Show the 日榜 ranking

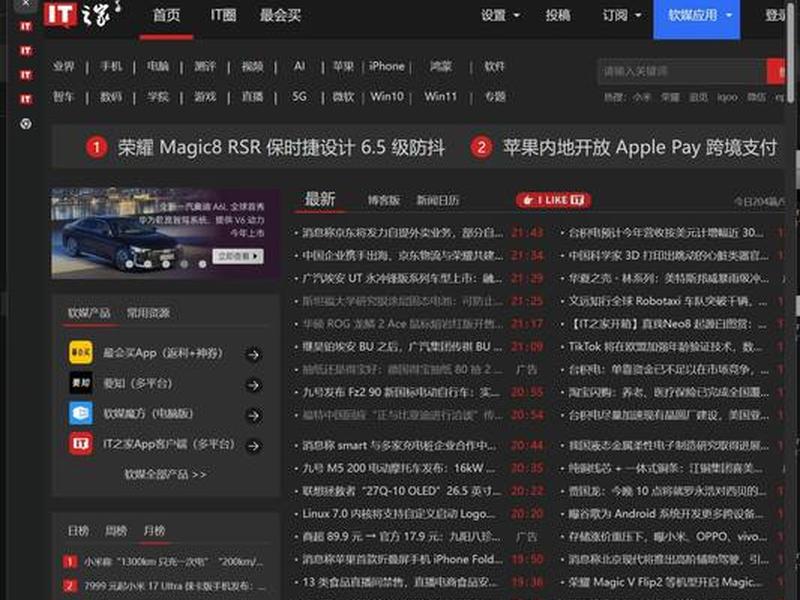(78, 531)
